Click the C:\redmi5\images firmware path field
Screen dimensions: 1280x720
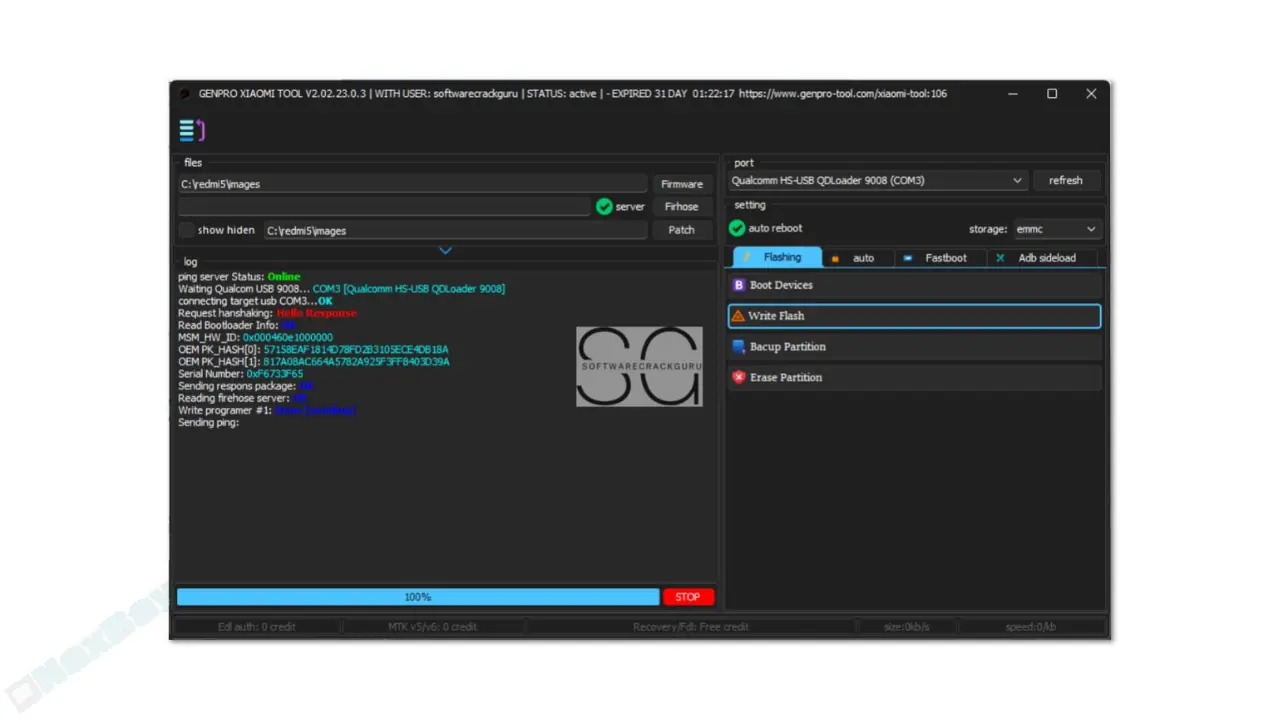(414, 184)
